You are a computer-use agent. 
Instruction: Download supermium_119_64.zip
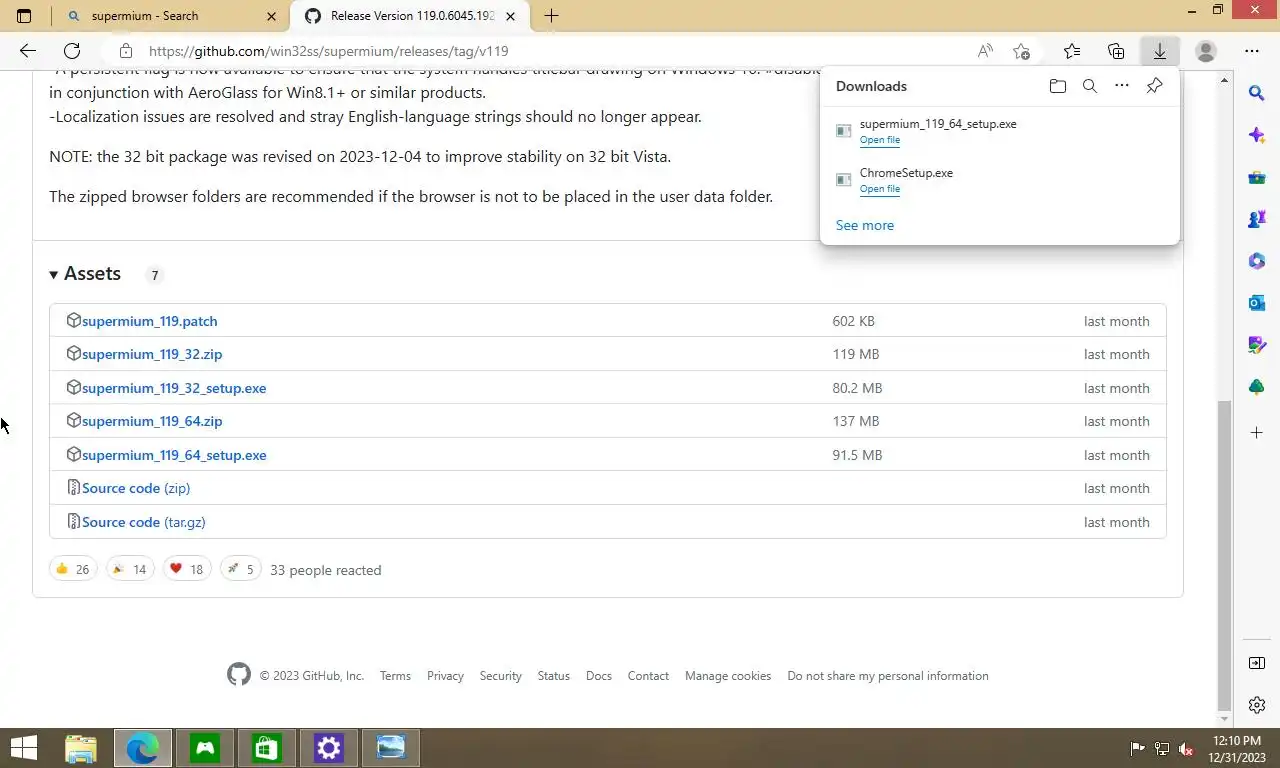click(152, 421)
